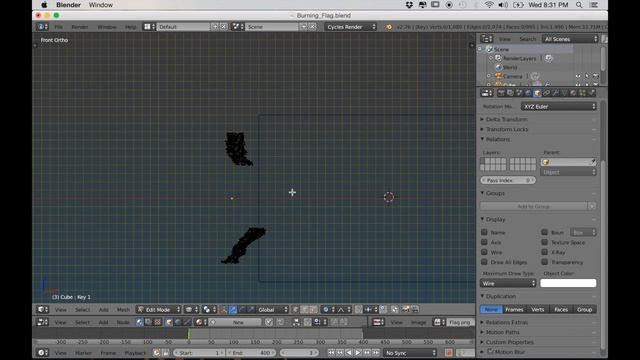This screenshot has height=360, width=640.
Task: Open the Object properties tab icon
Action: coord(537,93)
